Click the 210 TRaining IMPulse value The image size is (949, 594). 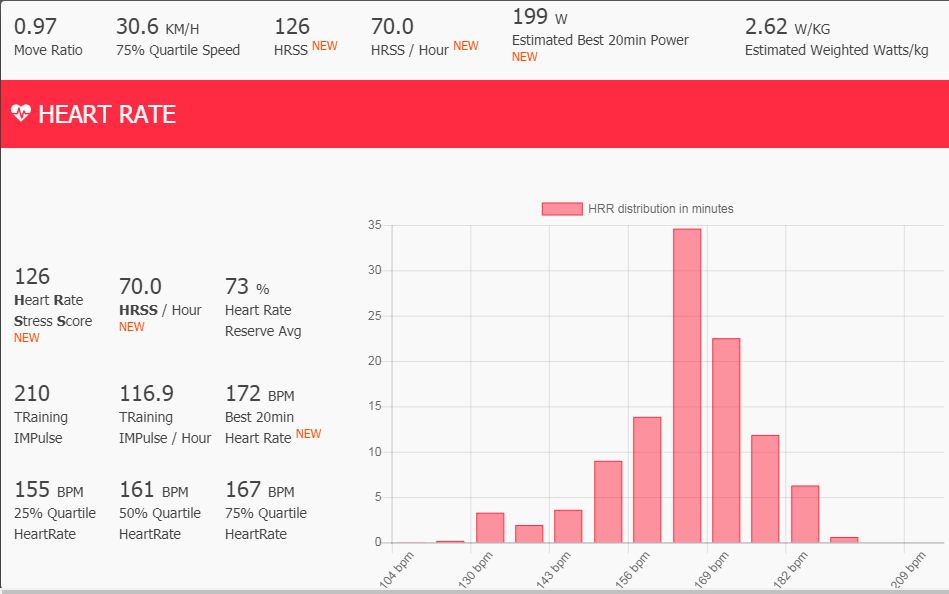coord(33,393)
